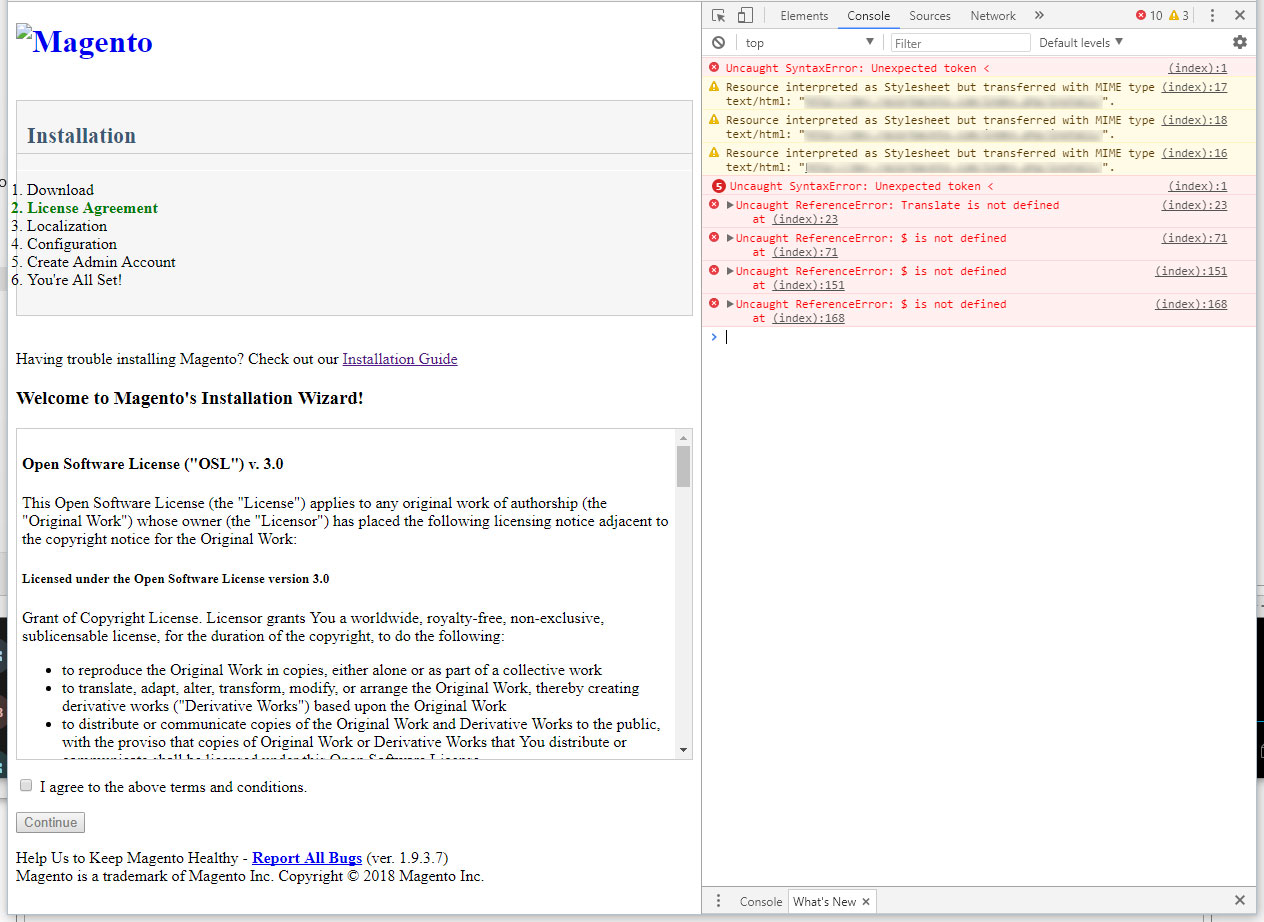Expand the first '$ is not defined' error
Screen dimensions: 1264x922
(x=729, y=237)
